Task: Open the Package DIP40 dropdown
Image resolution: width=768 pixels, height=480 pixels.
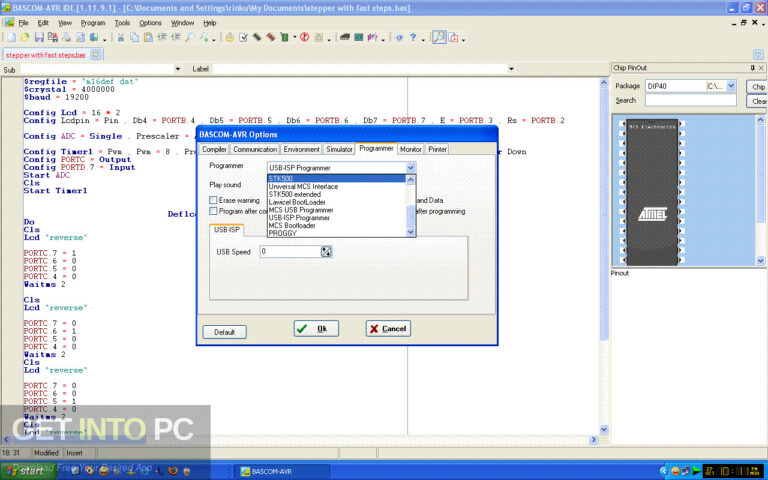Action: point(731,86)
